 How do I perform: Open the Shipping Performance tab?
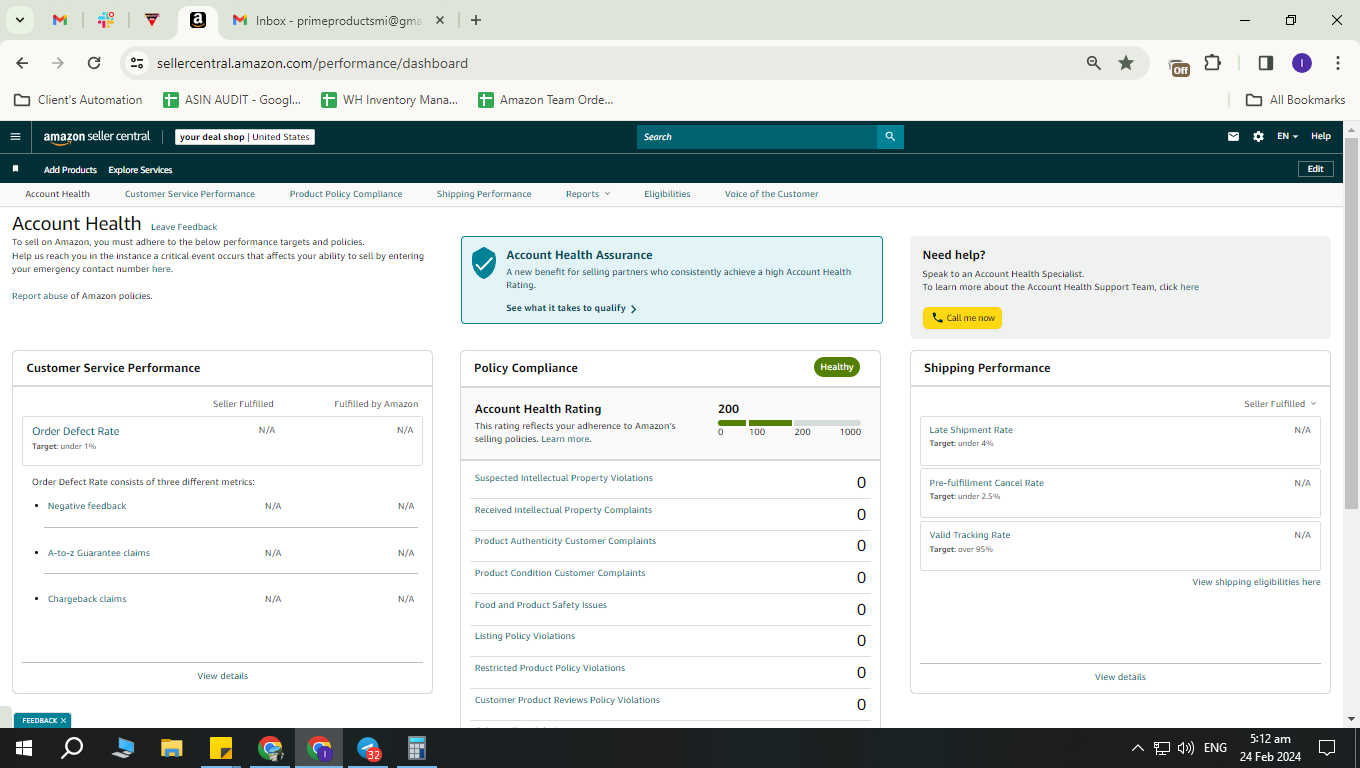point(484,194)
